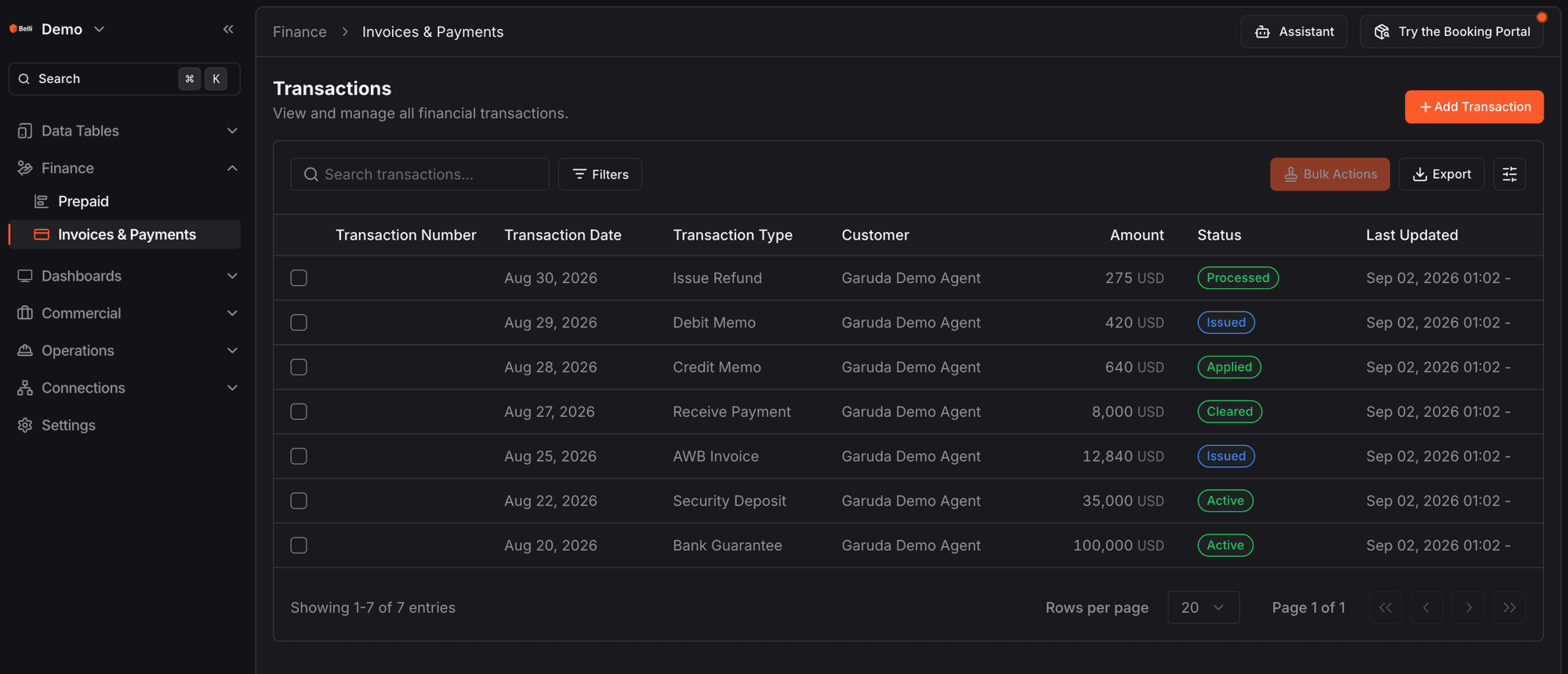Click the sidebar Search box
1568x674 pixels.
pyautogui.click(x=124, y=79)
